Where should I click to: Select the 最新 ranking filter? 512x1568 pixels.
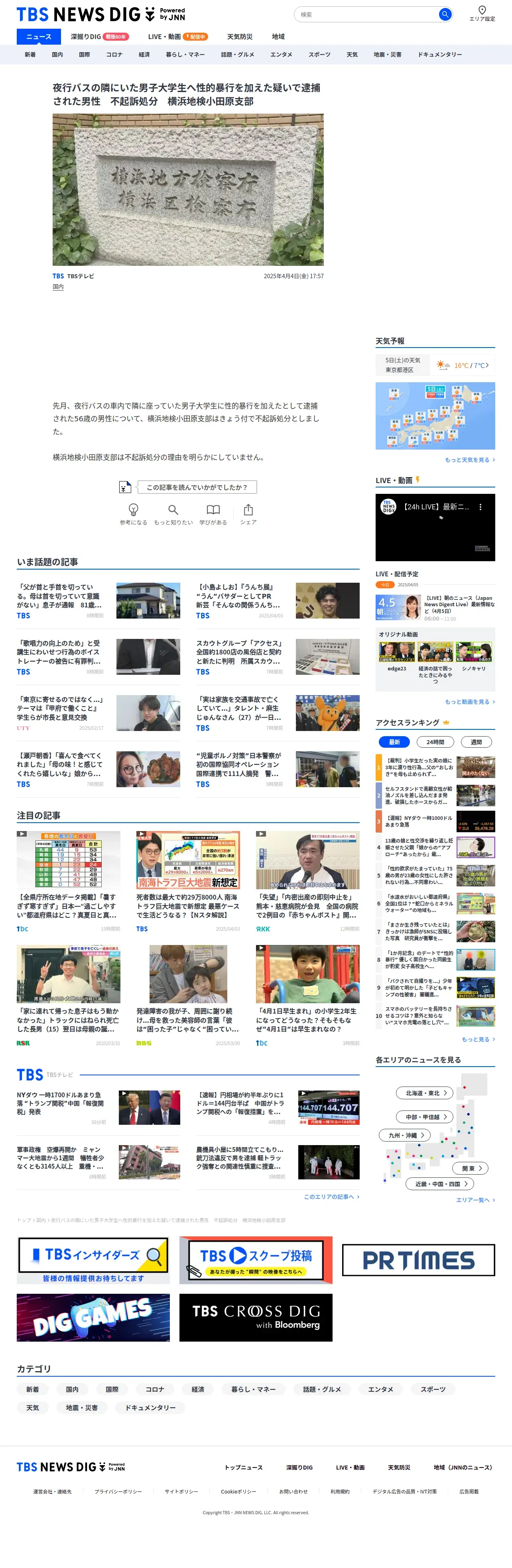394,742
